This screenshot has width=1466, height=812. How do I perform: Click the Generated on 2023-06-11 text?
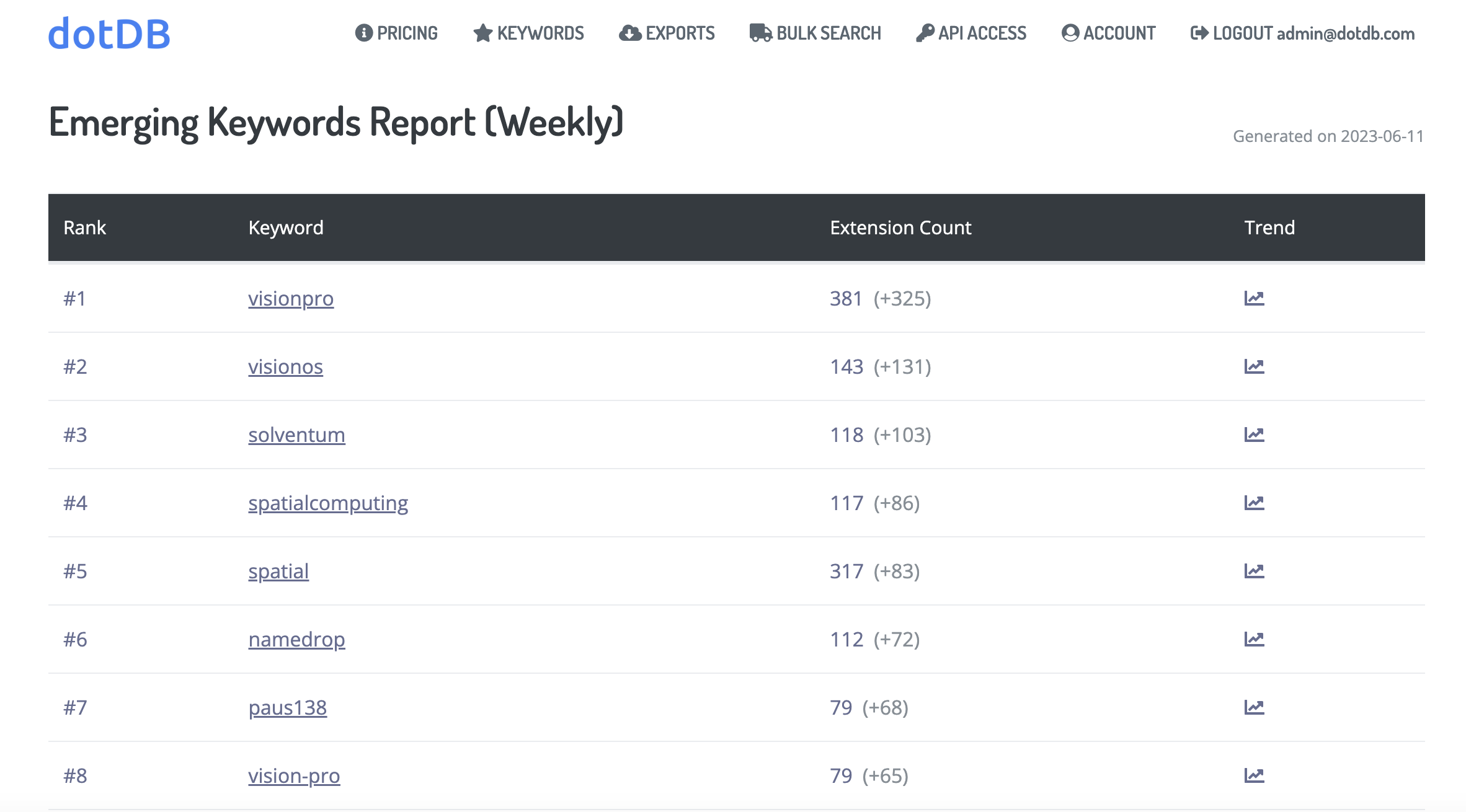(x=1328, y=136)
